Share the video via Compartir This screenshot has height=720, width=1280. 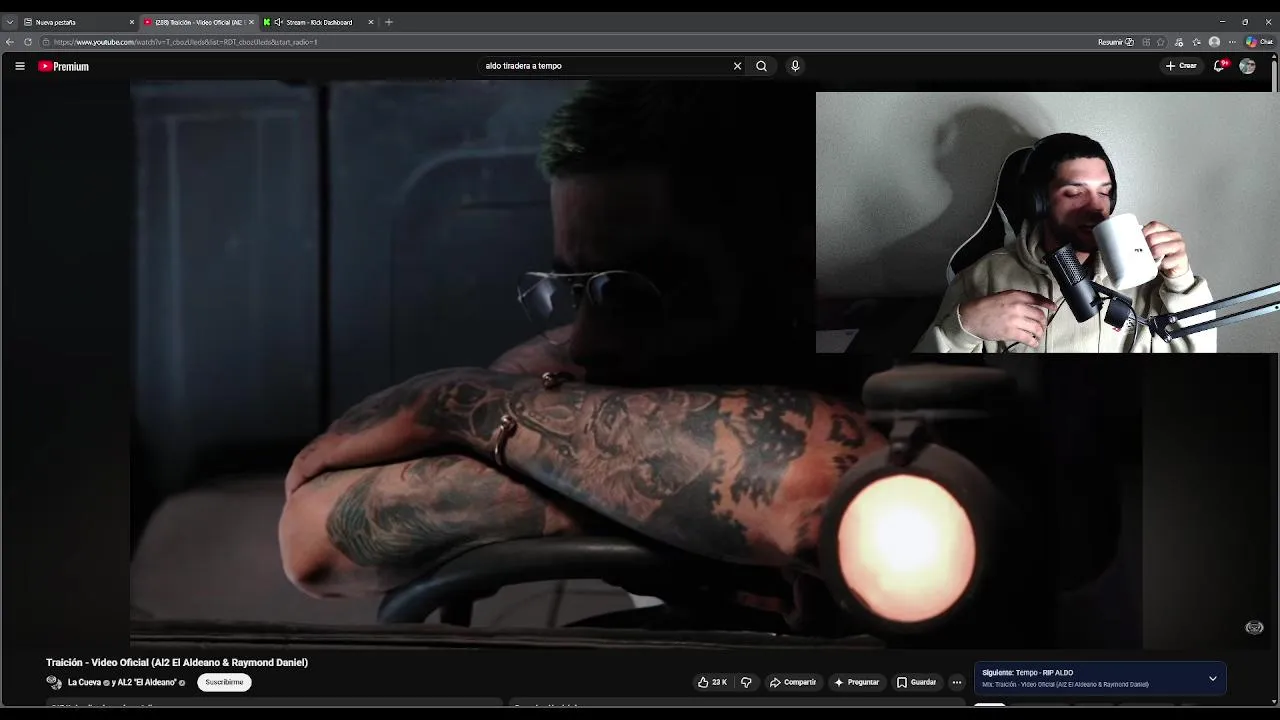pyautogui.click(x=793, y=682)
